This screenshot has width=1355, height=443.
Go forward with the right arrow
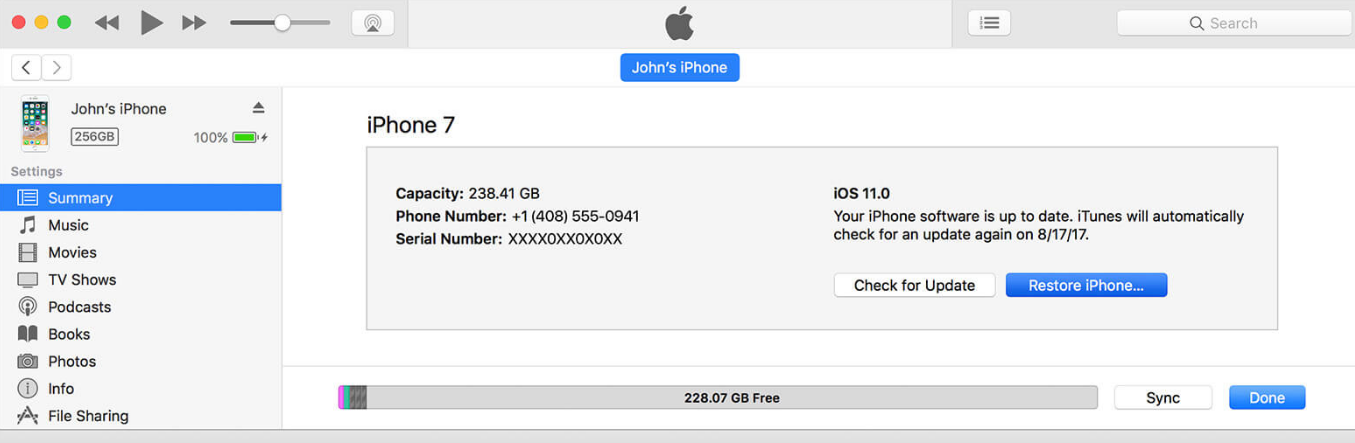pos(57,67)
